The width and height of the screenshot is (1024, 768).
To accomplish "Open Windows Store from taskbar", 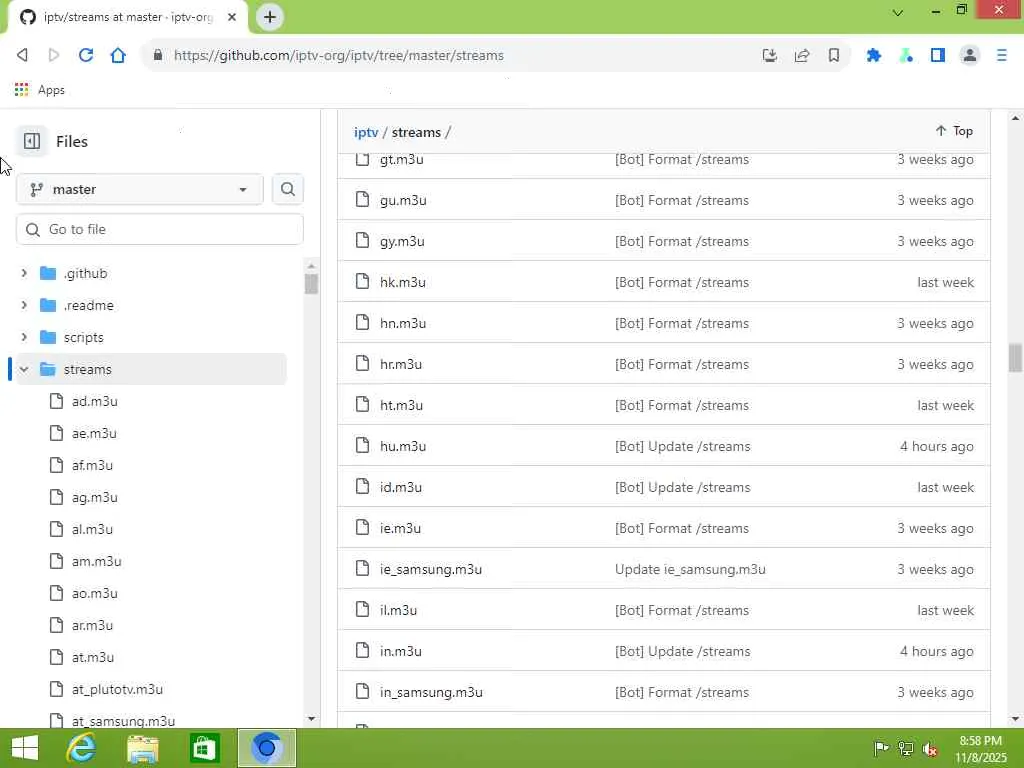I will [204, 748].
